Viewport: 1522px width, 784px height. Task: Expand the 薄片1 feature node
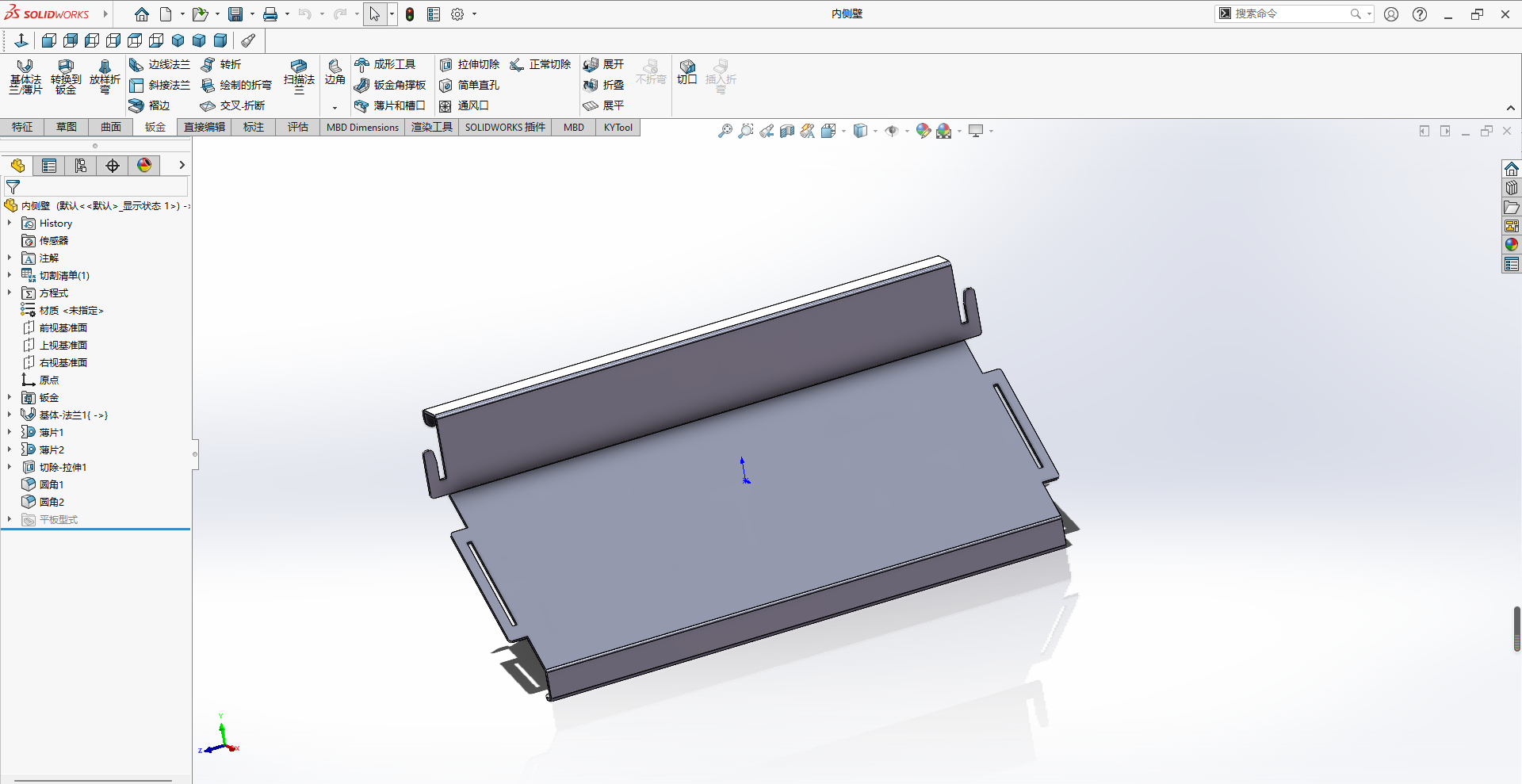click(10, 432)
